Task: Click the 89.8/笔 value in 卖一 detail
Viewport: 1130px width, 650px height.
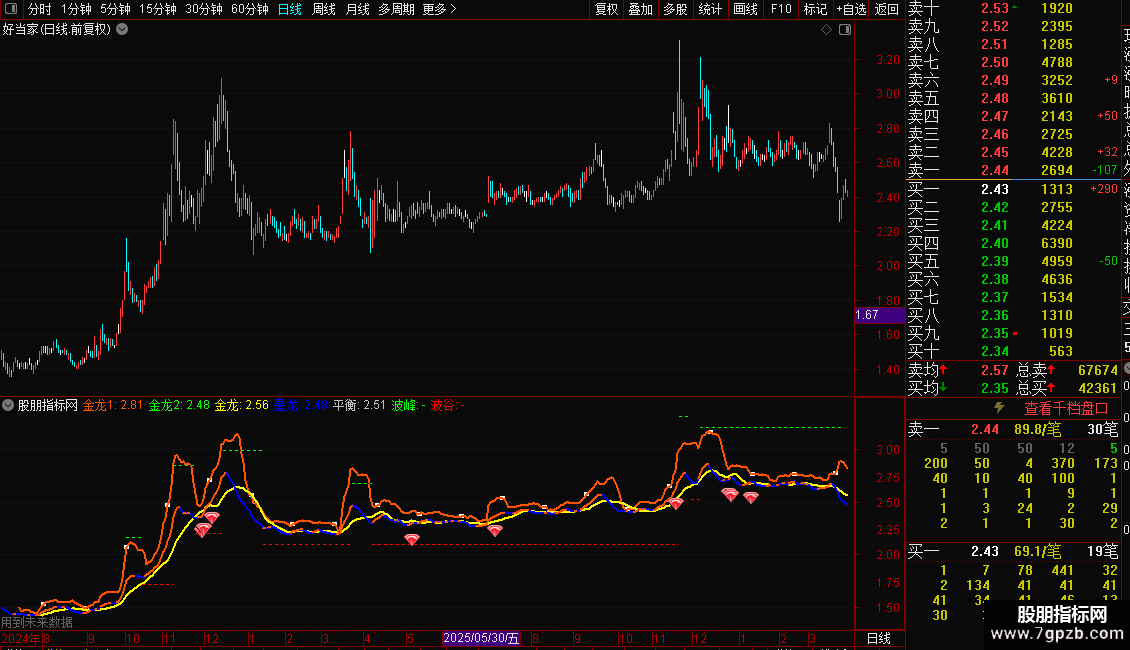Action: [1038, 429]
